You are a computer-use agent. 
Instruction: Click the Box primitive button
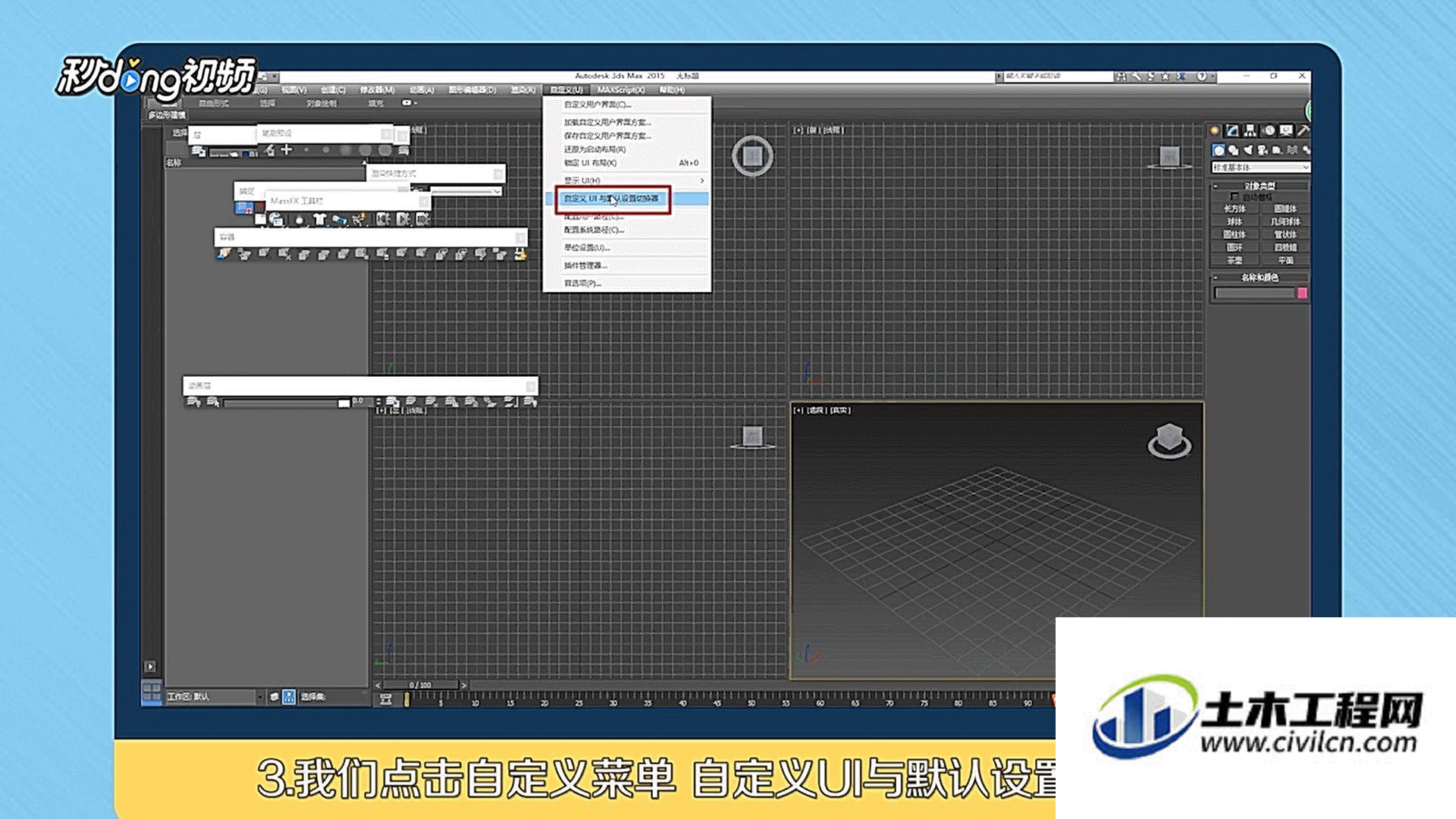(x=1235, y=209)
